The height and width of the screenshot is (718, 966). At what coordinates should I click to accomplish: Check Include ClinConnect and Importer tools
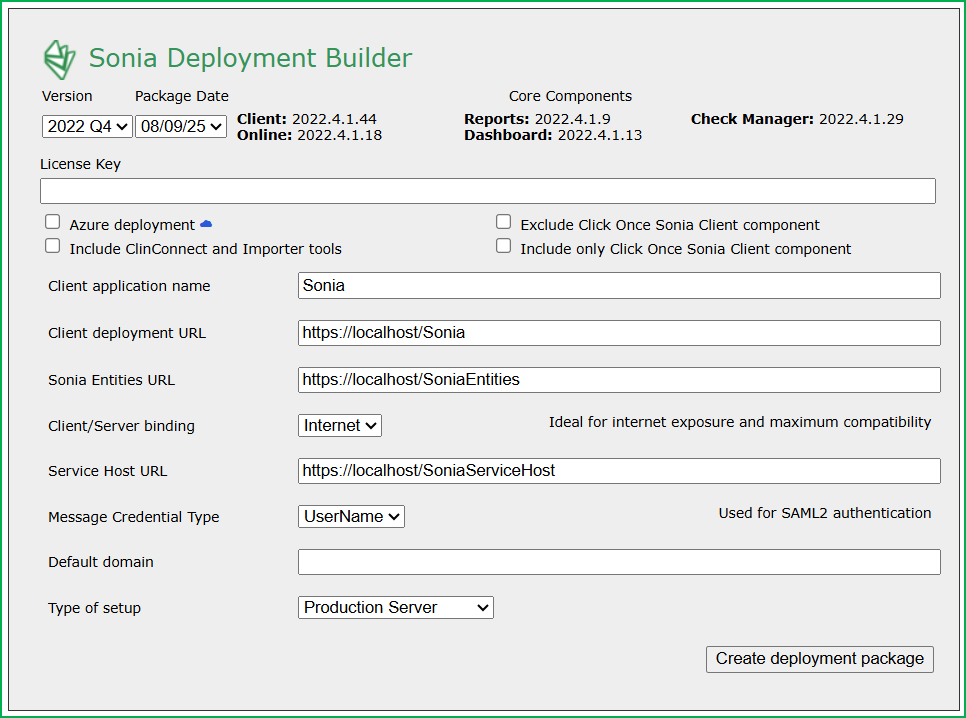point(53,246)
